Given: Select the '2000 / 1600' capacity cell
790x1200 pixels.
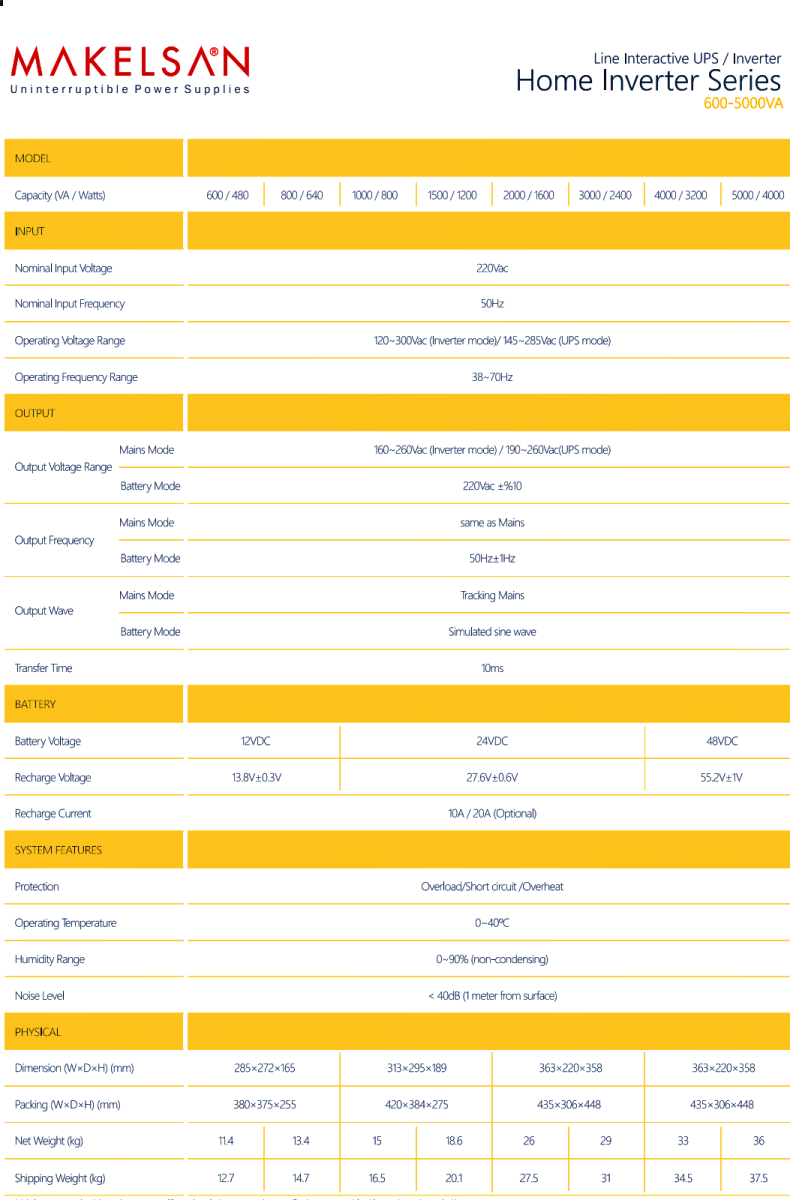Looking at the screenshot, I should (528, 195).
